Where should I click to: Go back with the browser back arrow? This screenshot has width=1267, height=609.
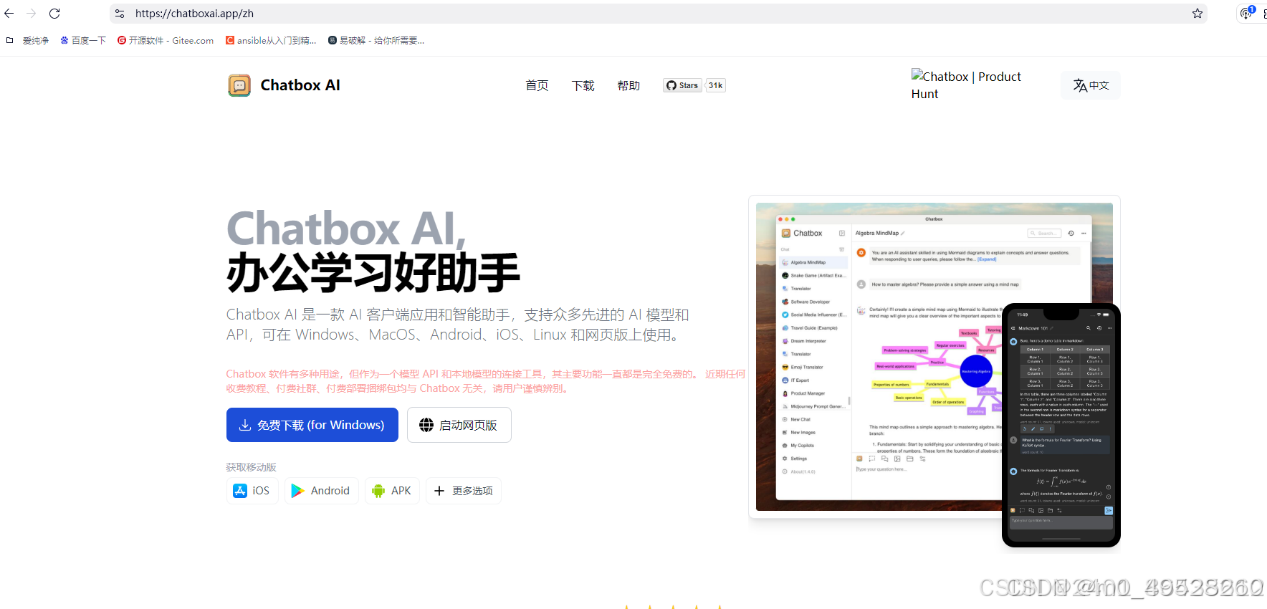(x=10, y=13)
